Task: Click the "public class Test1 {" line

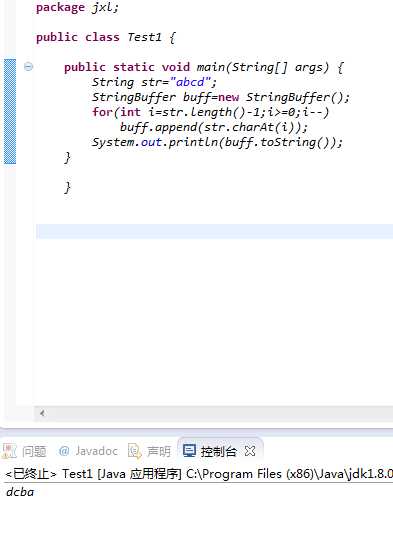Action: 106,37
